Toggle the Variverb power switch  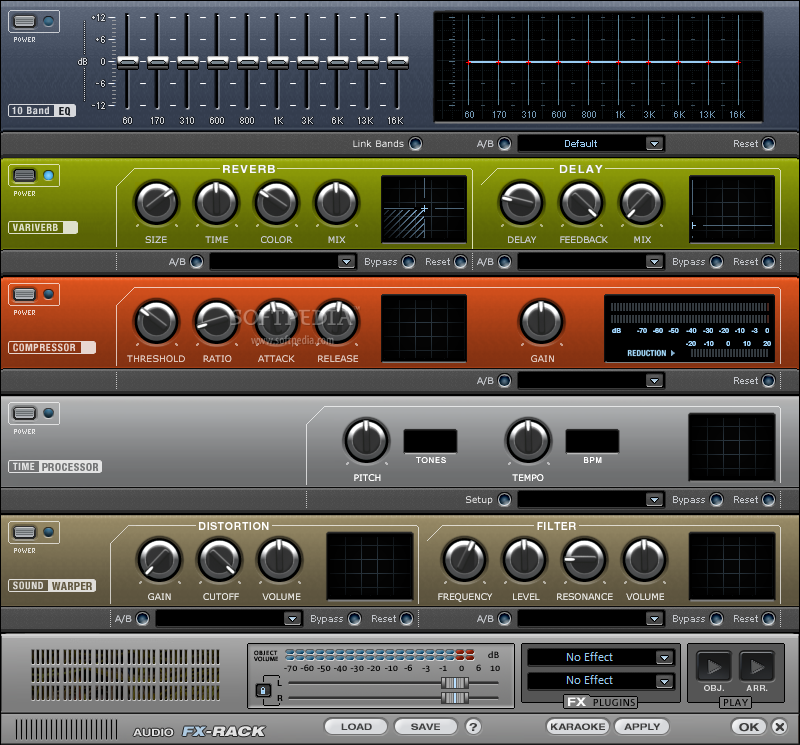pos(24,176)
